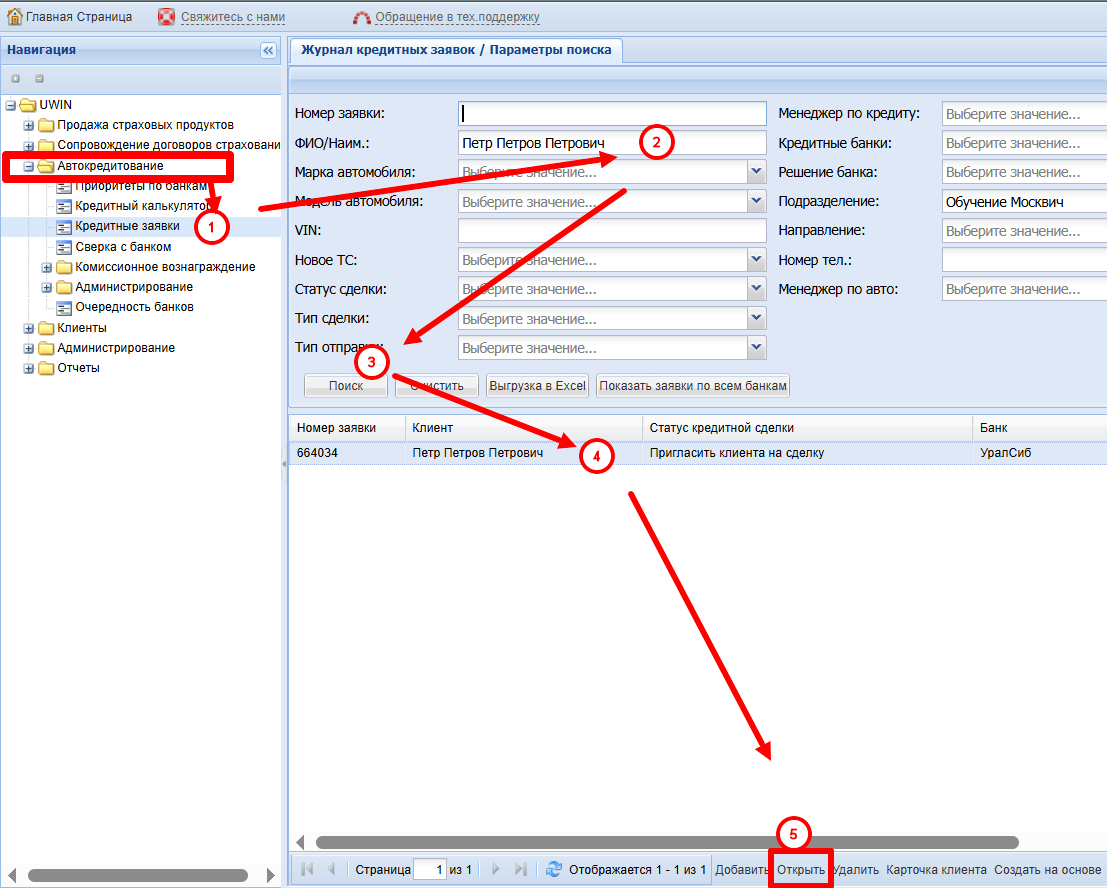
Task: Open the Марка автомобиля dropdown
Action: pyautogui.click(x=756, y=172)
